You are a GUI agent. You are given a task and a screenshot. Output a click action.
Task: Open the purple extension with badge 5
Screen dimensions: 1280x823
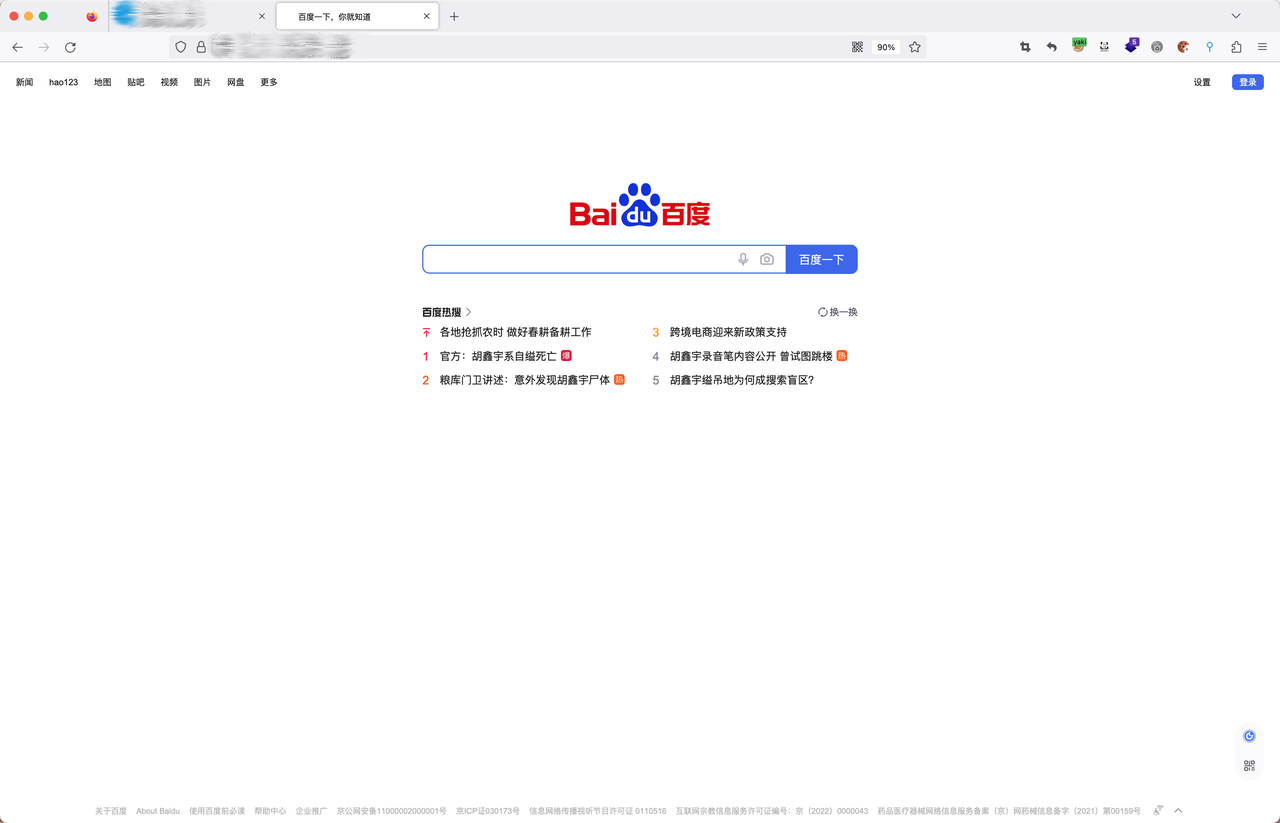1132,45
